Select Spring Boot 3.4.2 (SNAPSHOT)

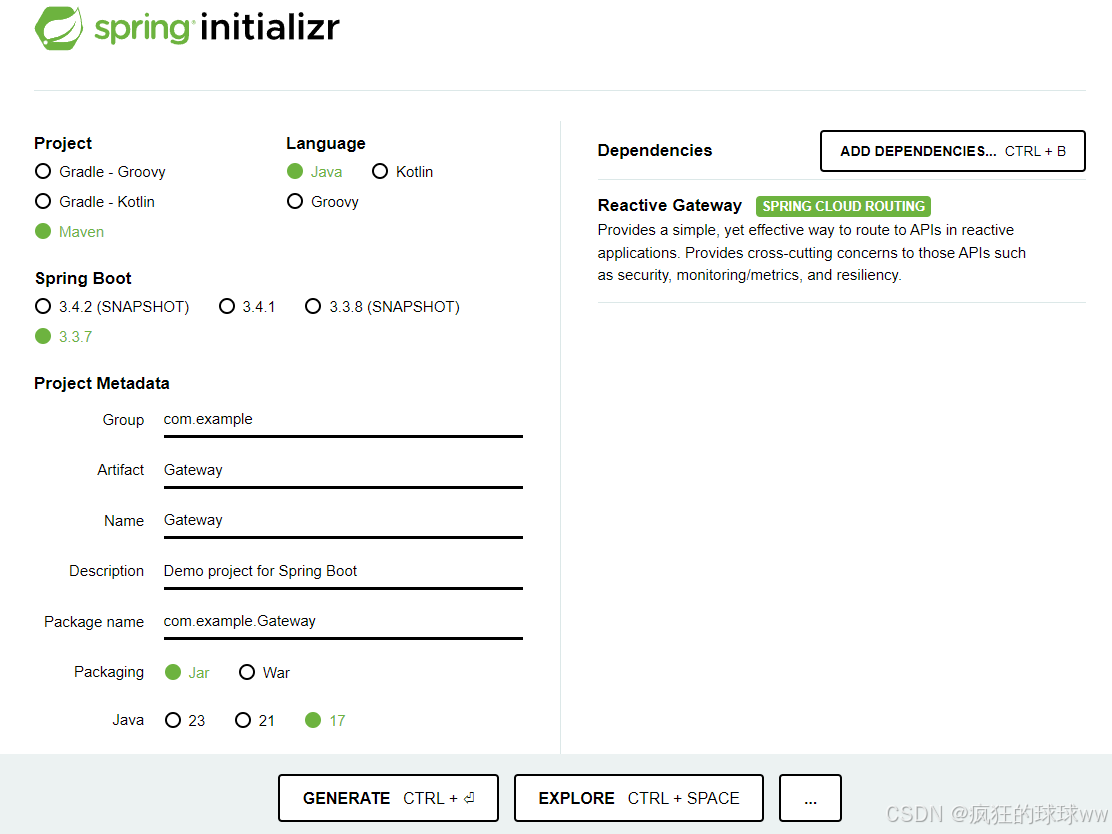(x=42, y=306)
